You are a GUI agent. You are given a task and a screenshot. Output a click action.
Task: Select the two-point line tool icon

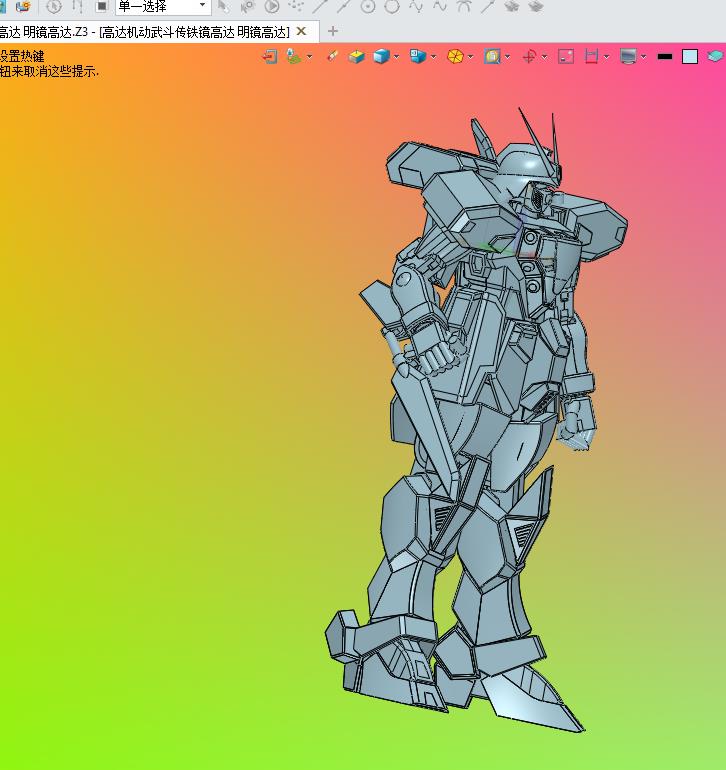(320, 6)
